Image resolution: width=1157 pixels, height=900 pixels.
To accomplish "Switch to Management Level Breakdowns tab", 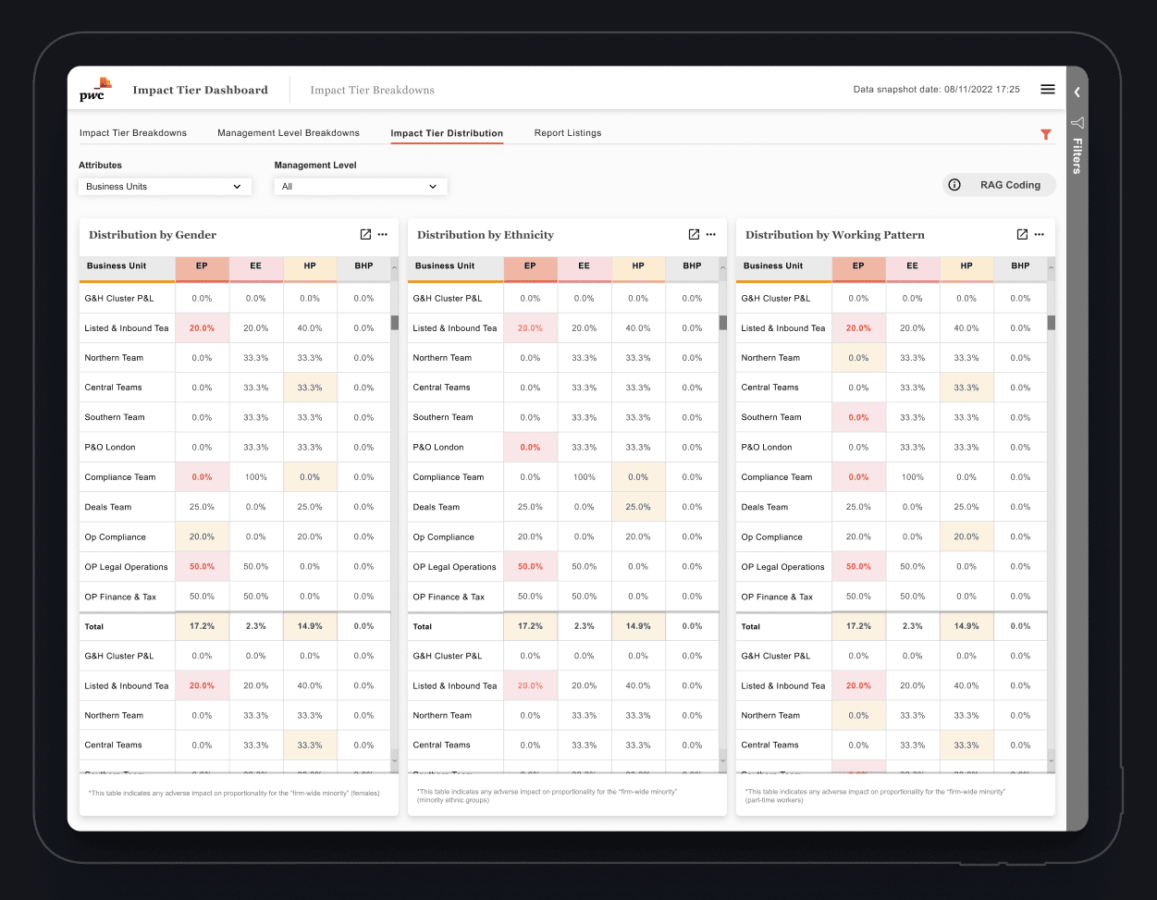I will [x=288, y=133].
